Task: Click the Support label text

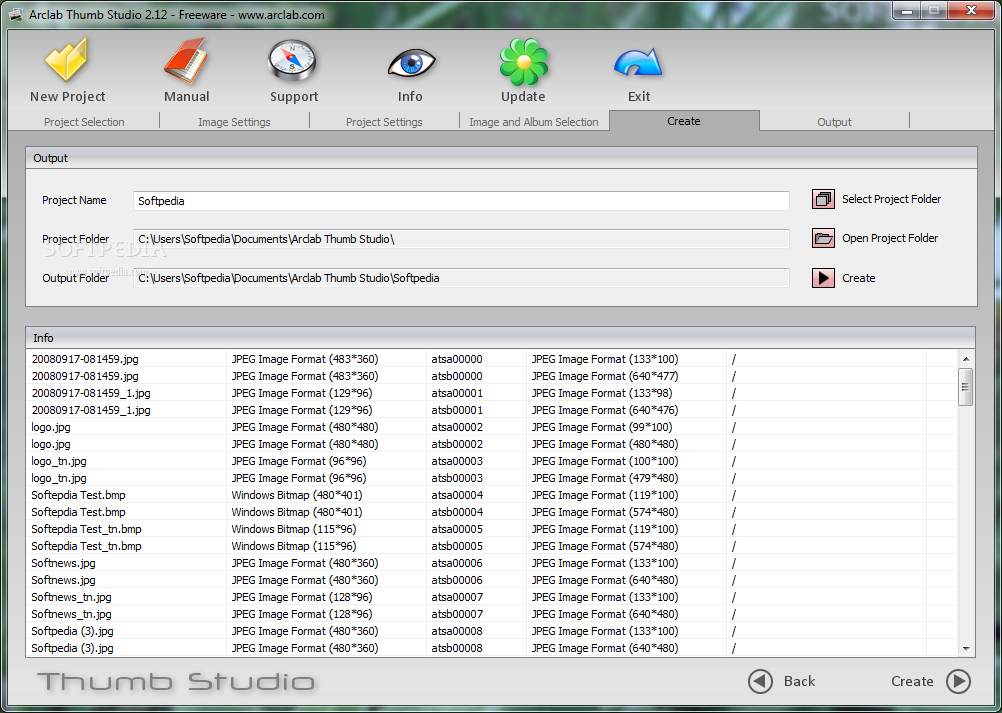Action: pyautogui.click(x=294, y=96)
